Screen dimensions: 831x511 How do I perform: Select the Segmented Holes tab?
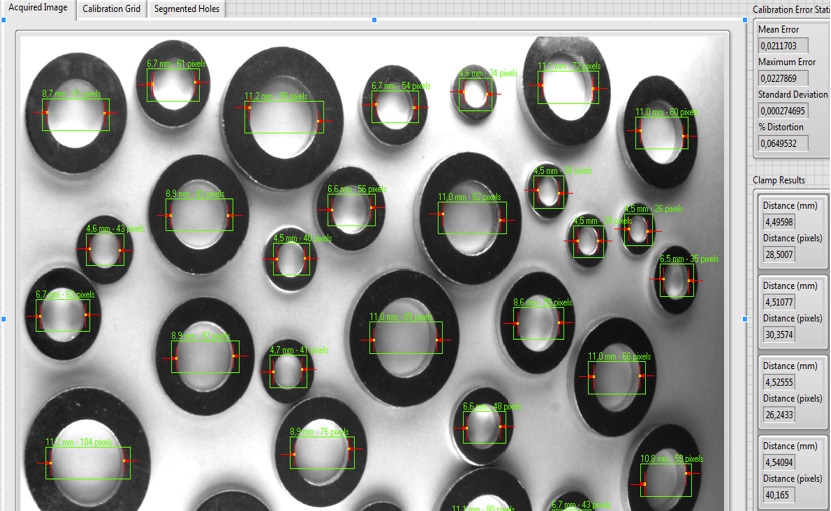click(x=187, y=9)
